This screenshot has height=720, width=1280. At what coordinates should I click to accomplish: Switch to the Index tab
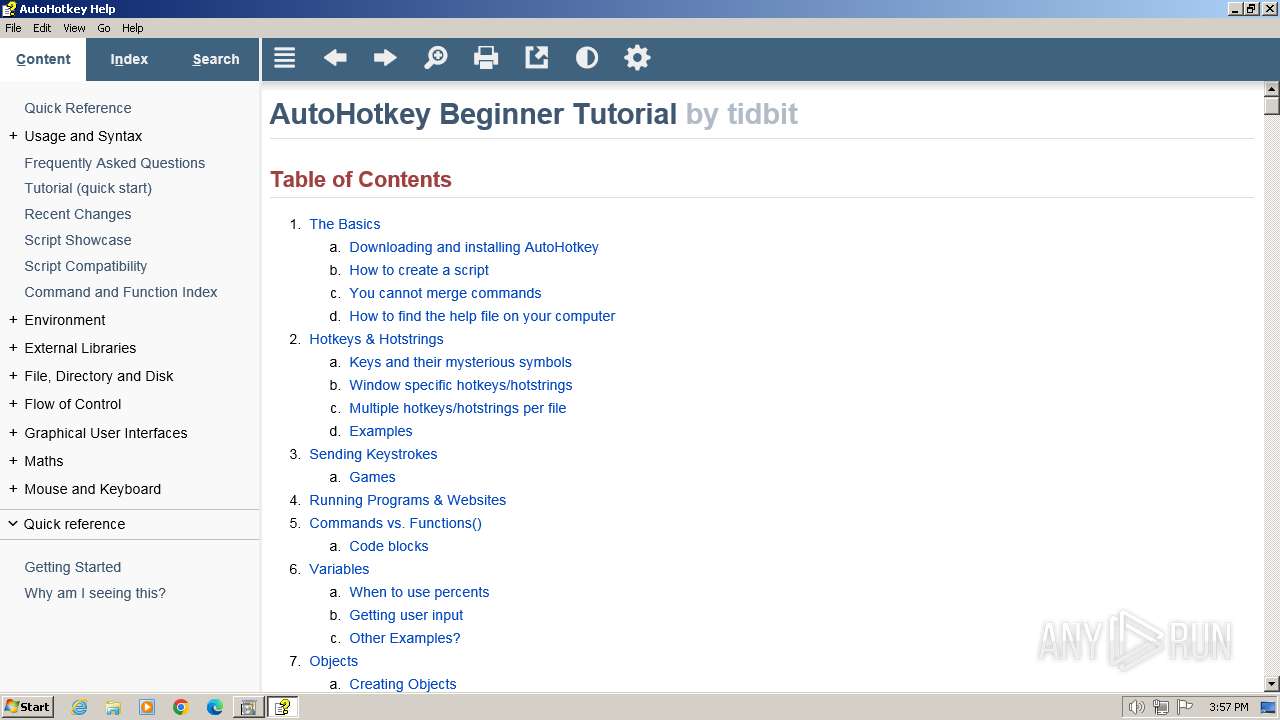[x=129, y=59]
